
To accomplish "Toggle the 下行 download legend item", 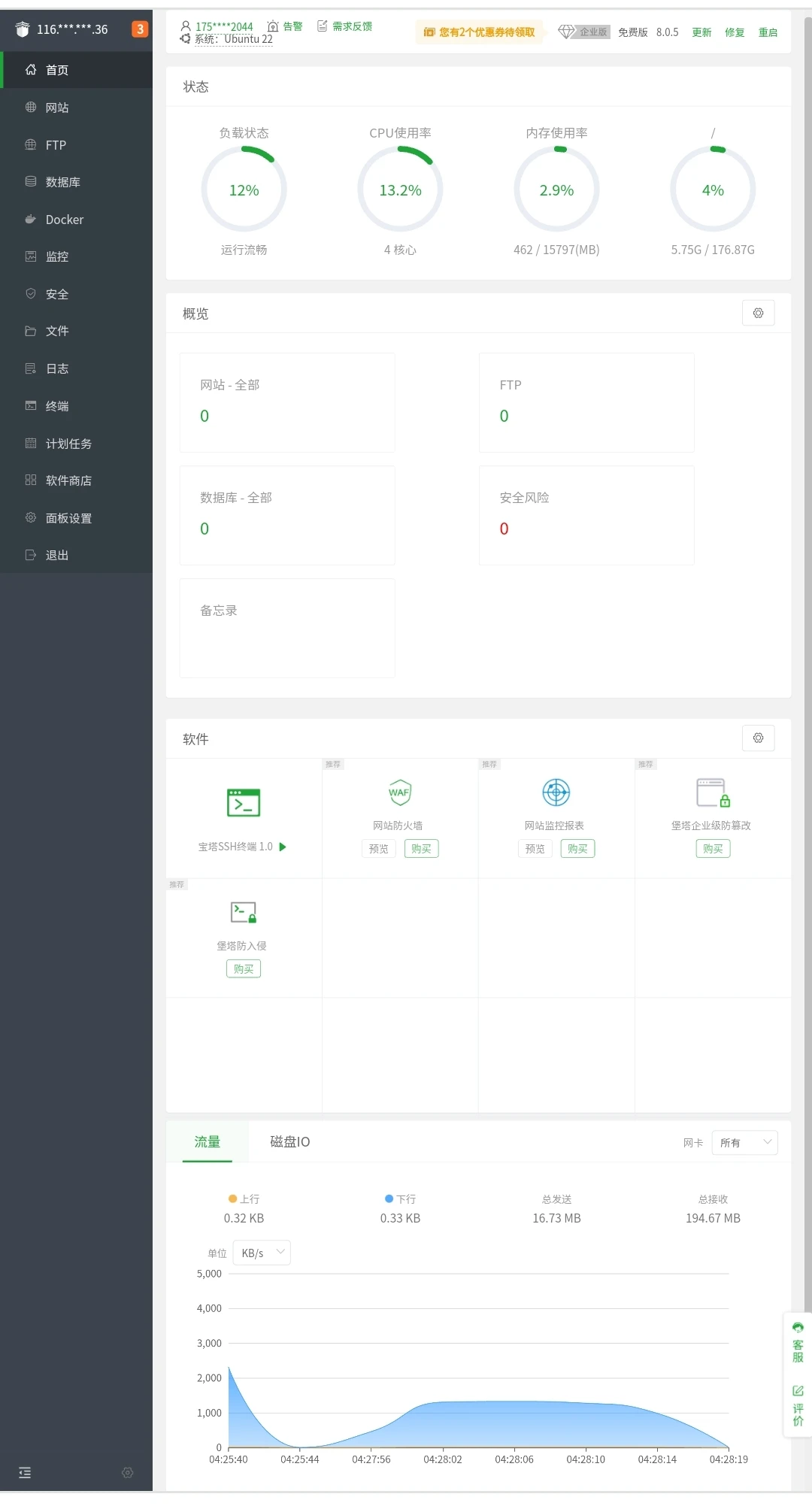I will (x=400, y=1199).
